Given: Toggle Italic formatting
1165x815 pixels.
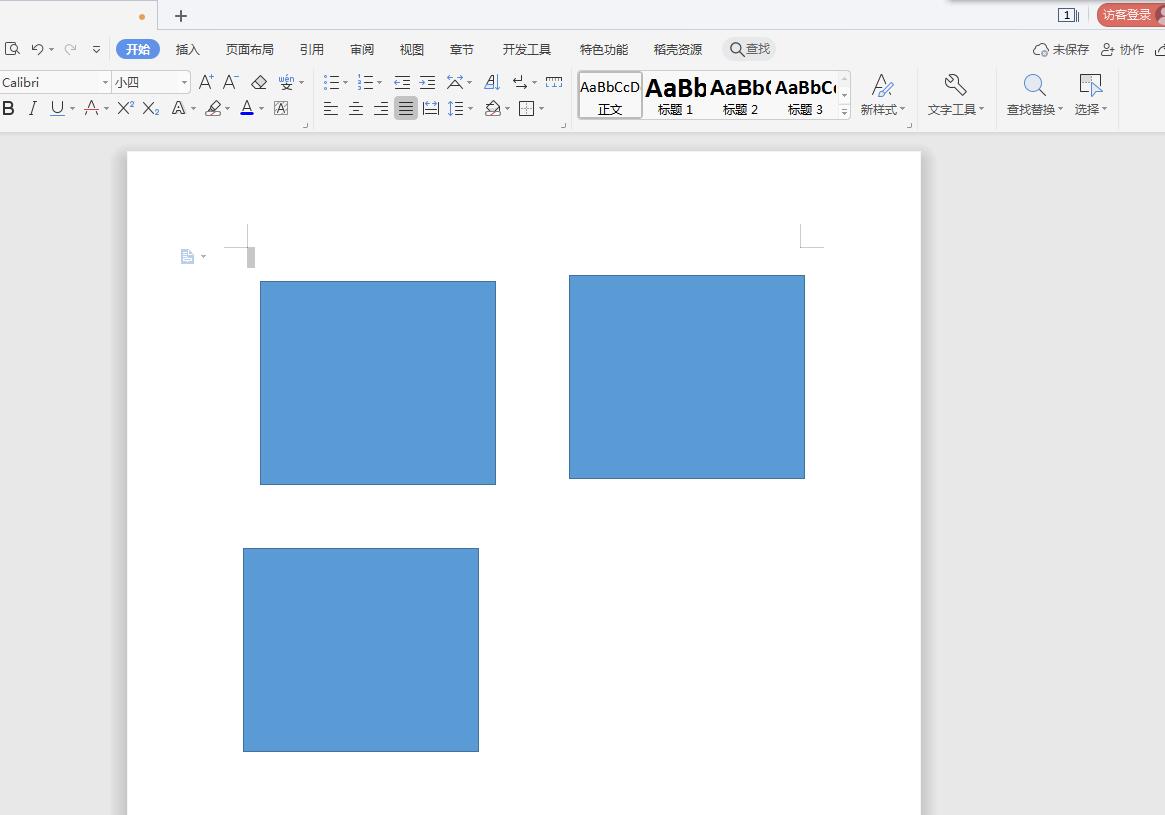Looking at the screenshot, I should pyautogui.click(x=32, y=108).
